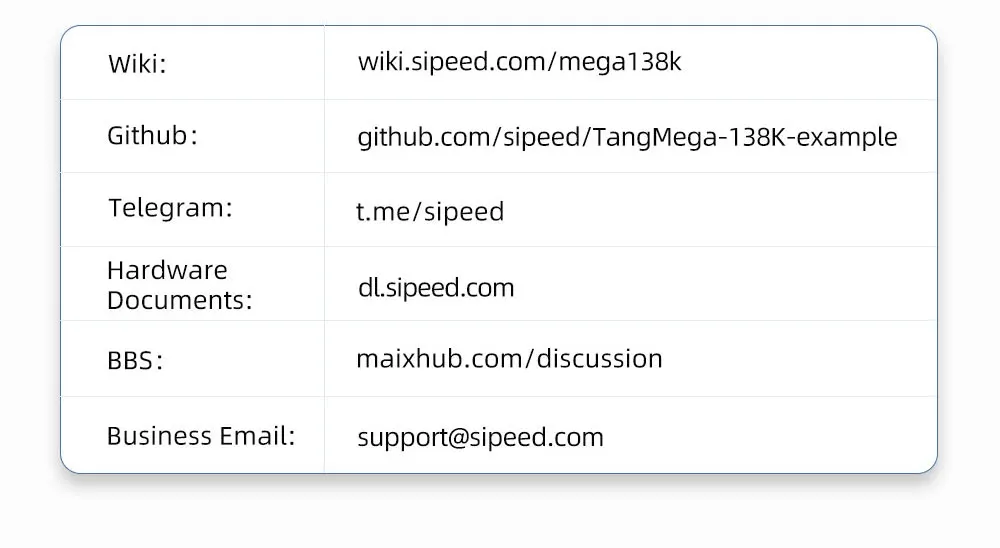Image resolution: width=1000 pixels, height=548 pixels.
Task: Select the Telegram: row label
Action: tap(170, 208)
